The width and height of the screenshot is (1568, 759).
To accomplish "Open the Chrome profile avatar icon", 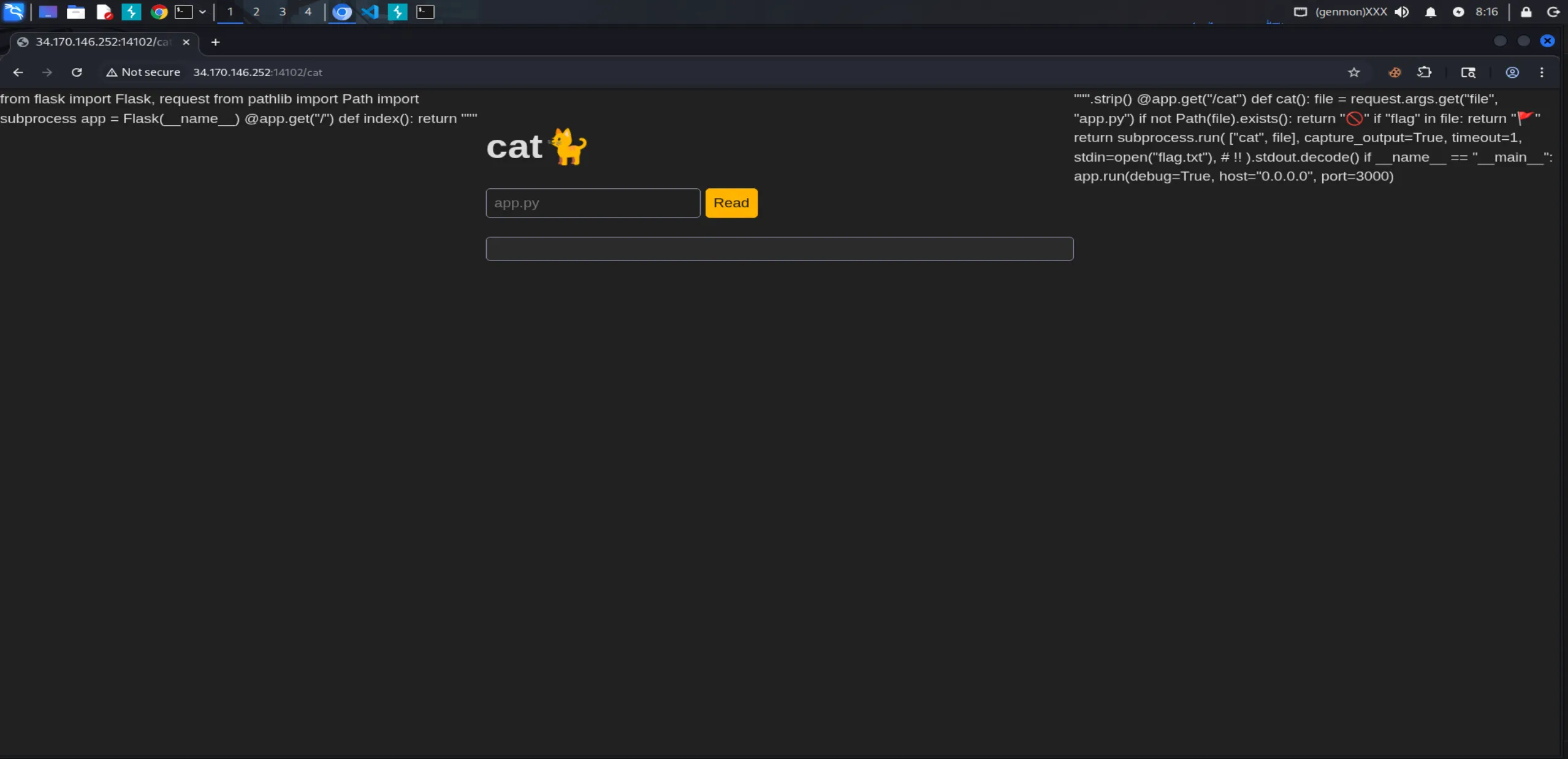I will click(1512, 72).
